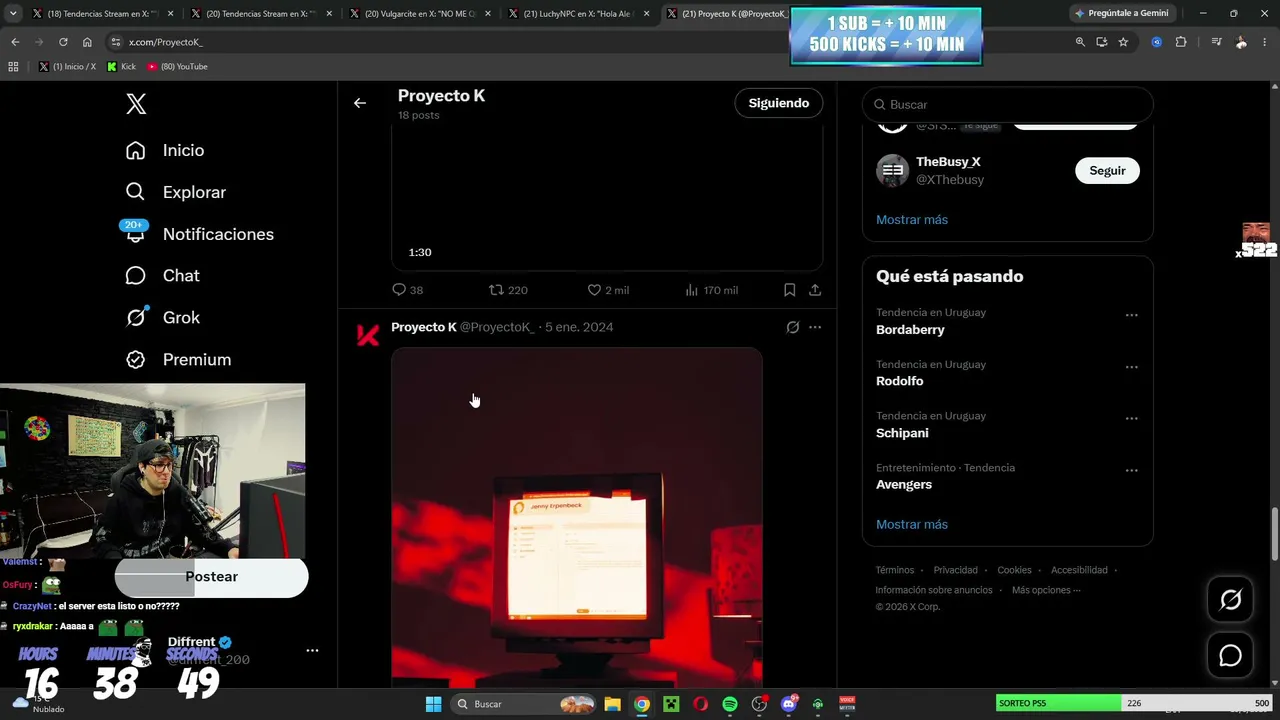The image size is (1280, 720).
Task: Open options for the Bordaberry trend
Action: tap(1131, 315)
